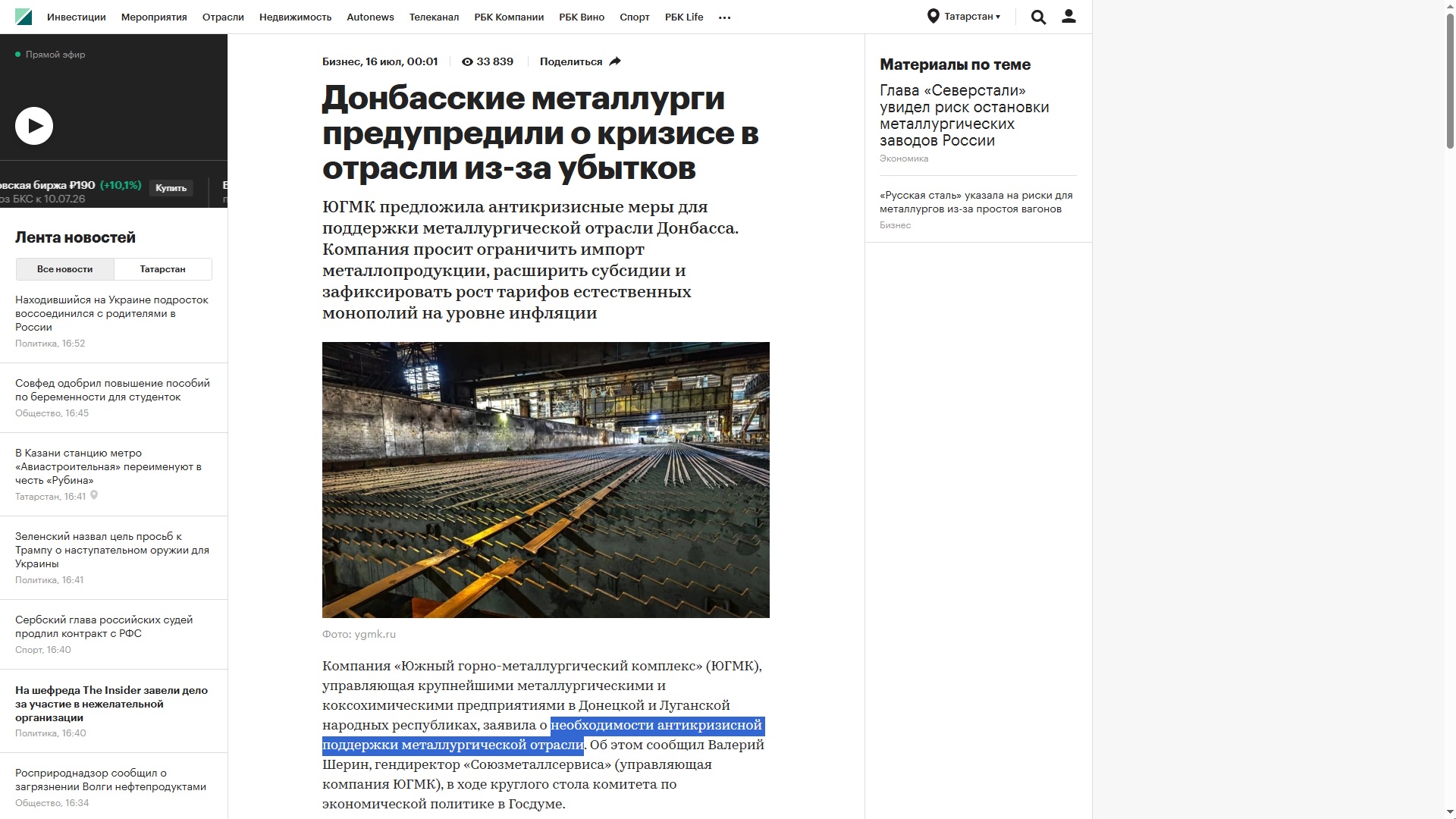Click the Общество, 16:34 timestamp
This screenshot has width=1456, height=819.
(52, 803)
